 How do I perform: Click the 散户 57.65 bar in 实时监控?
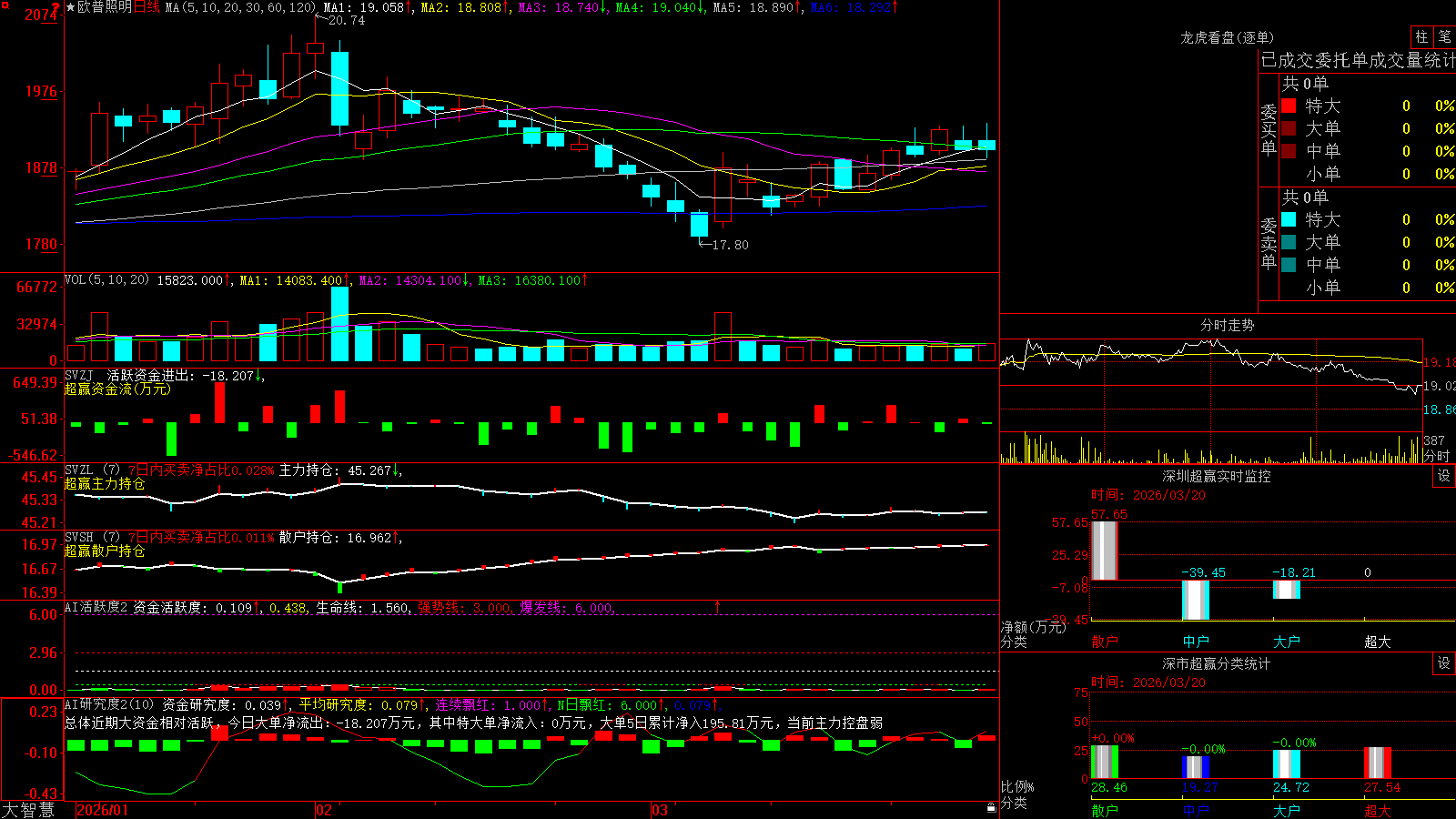tap(1105, 551)
